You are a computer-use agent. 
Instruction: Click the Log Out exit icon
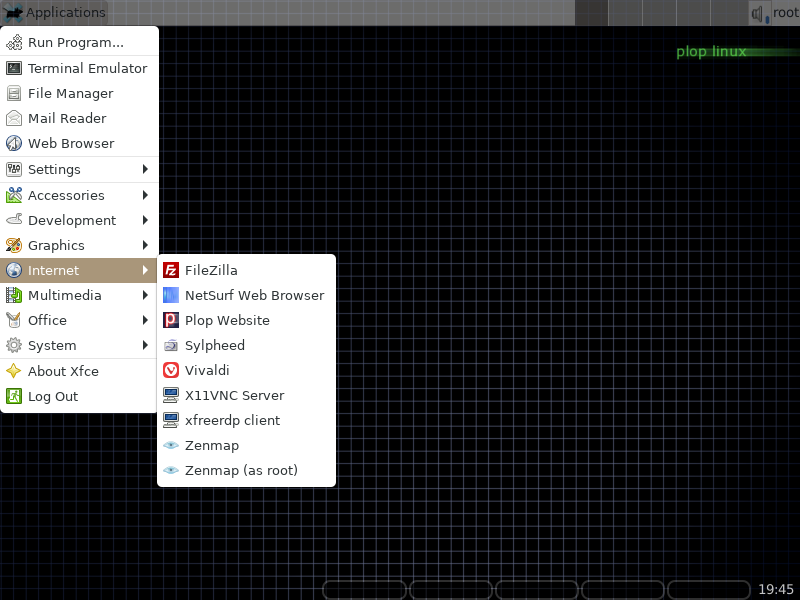[14, 396]
